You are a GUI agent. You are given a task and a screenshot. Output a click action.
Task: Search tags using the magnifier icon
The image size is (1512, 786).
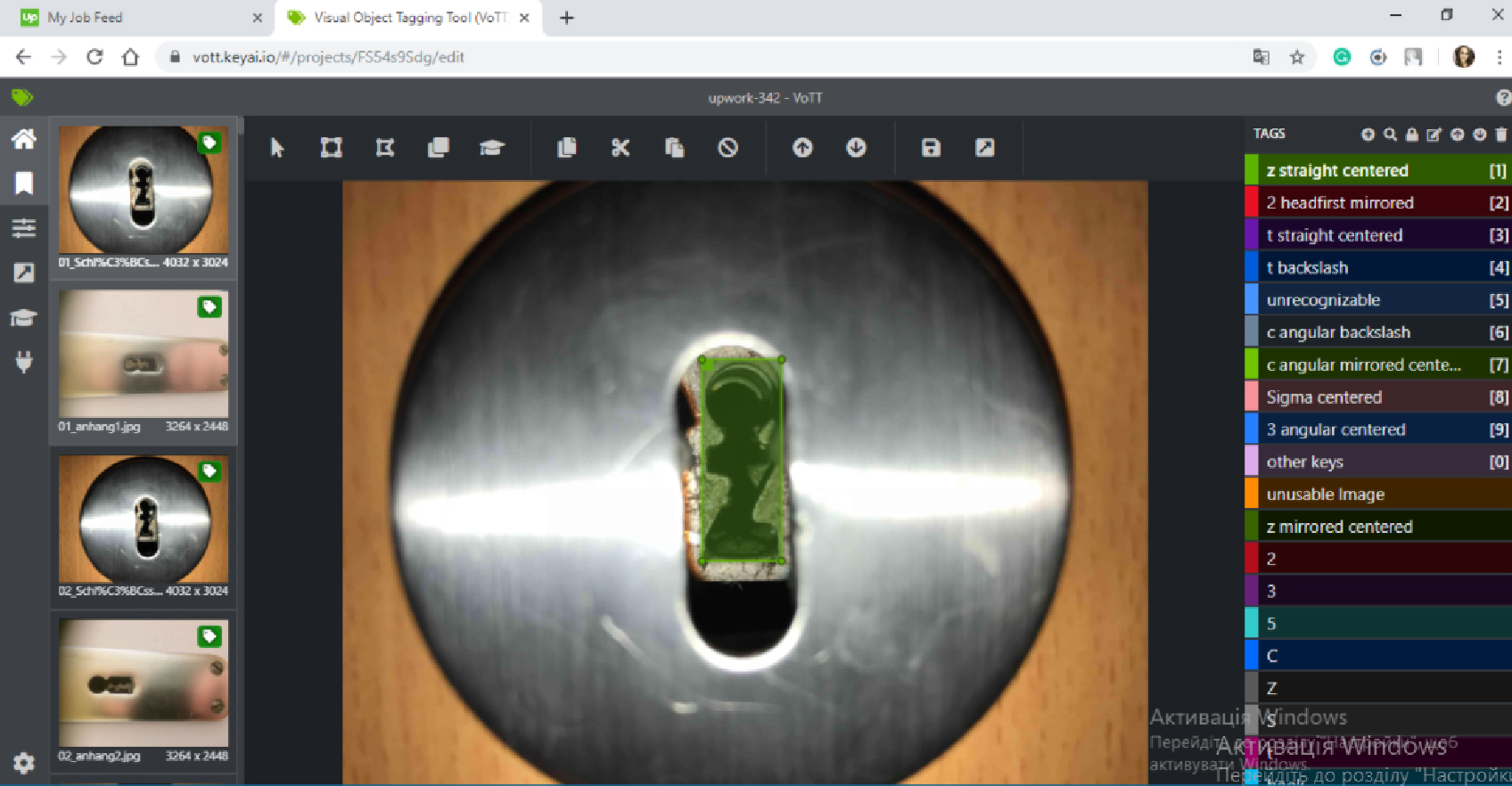tap(1390, 135)
